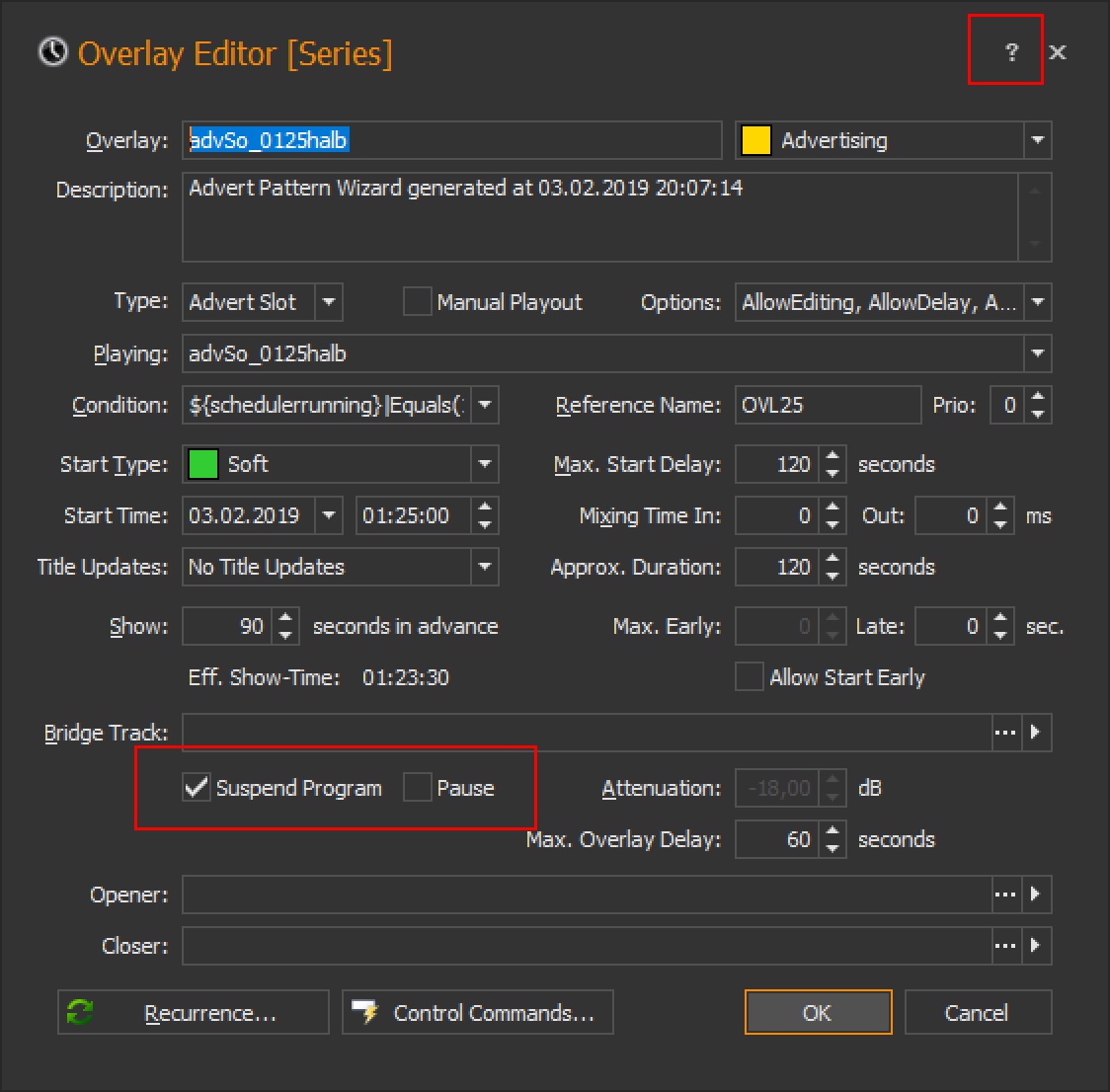Click the Reference Name field OVL25

pyautogui.click(x=828, y=405)
